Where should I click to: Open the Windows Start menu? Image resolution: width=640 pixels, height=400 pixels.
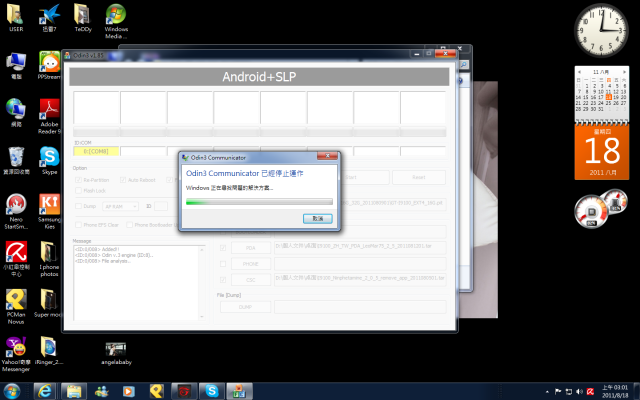pyautogui.click(x=11, y=391)
